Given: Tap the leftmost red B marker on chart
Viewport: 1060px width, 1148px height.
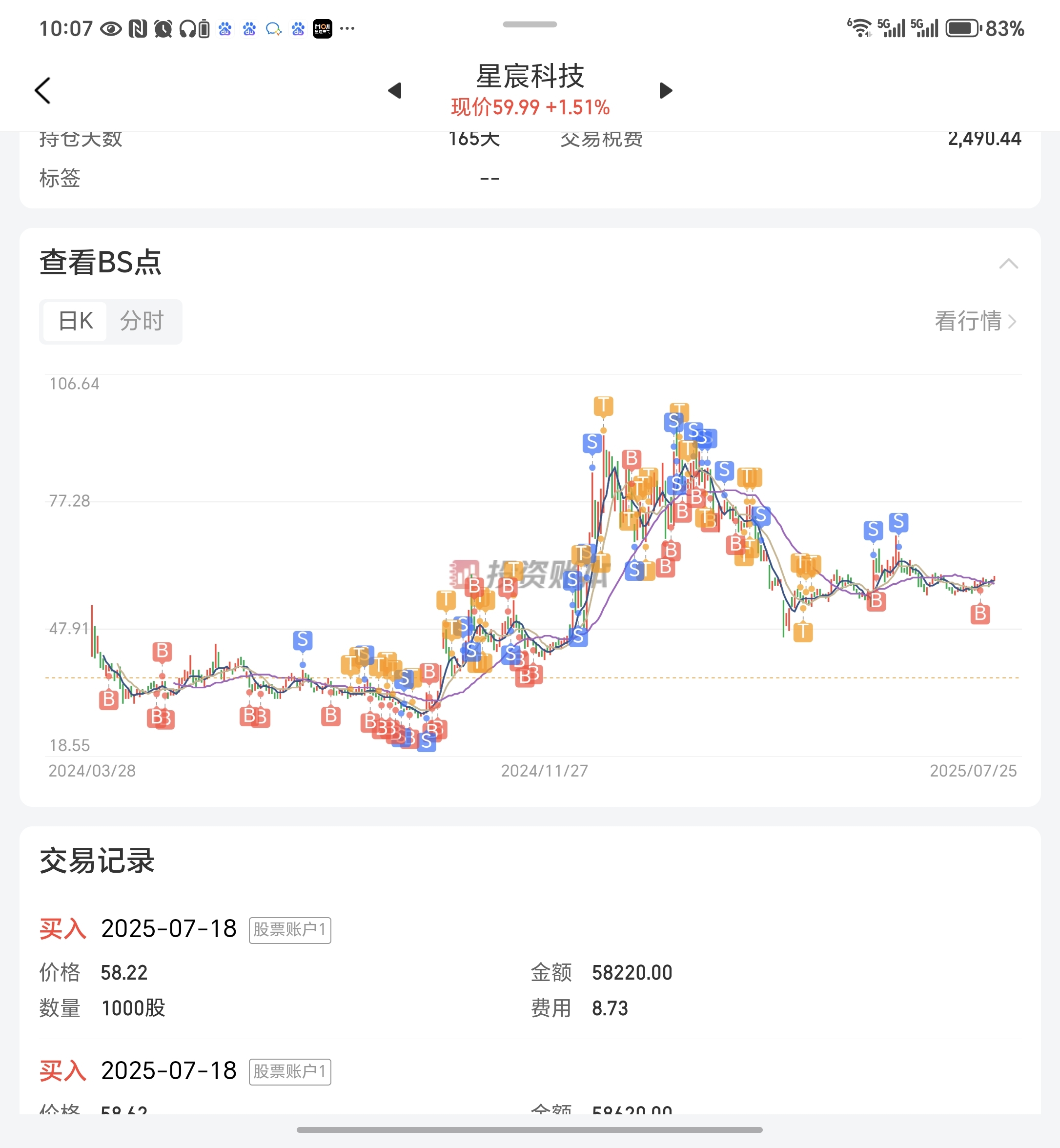Looking at the screenshot, I should point(108,699).
